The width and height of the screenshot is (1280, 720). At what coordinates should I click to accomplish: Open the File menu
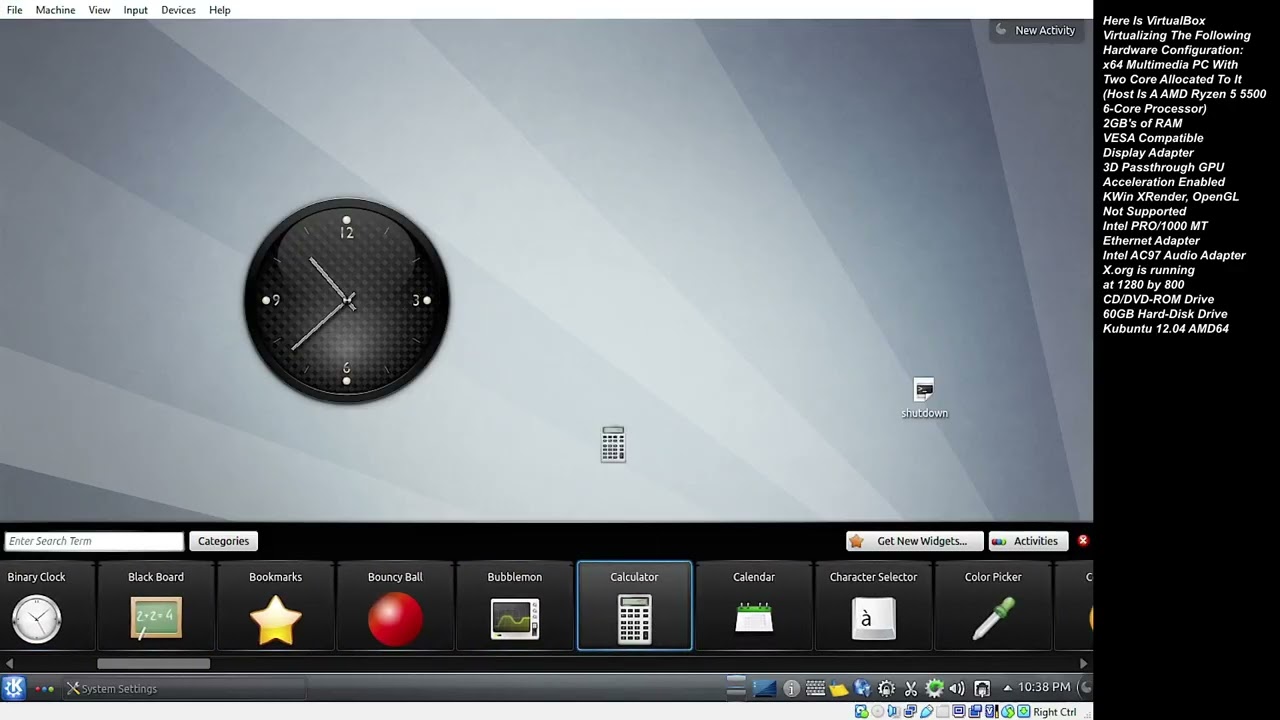14,10
